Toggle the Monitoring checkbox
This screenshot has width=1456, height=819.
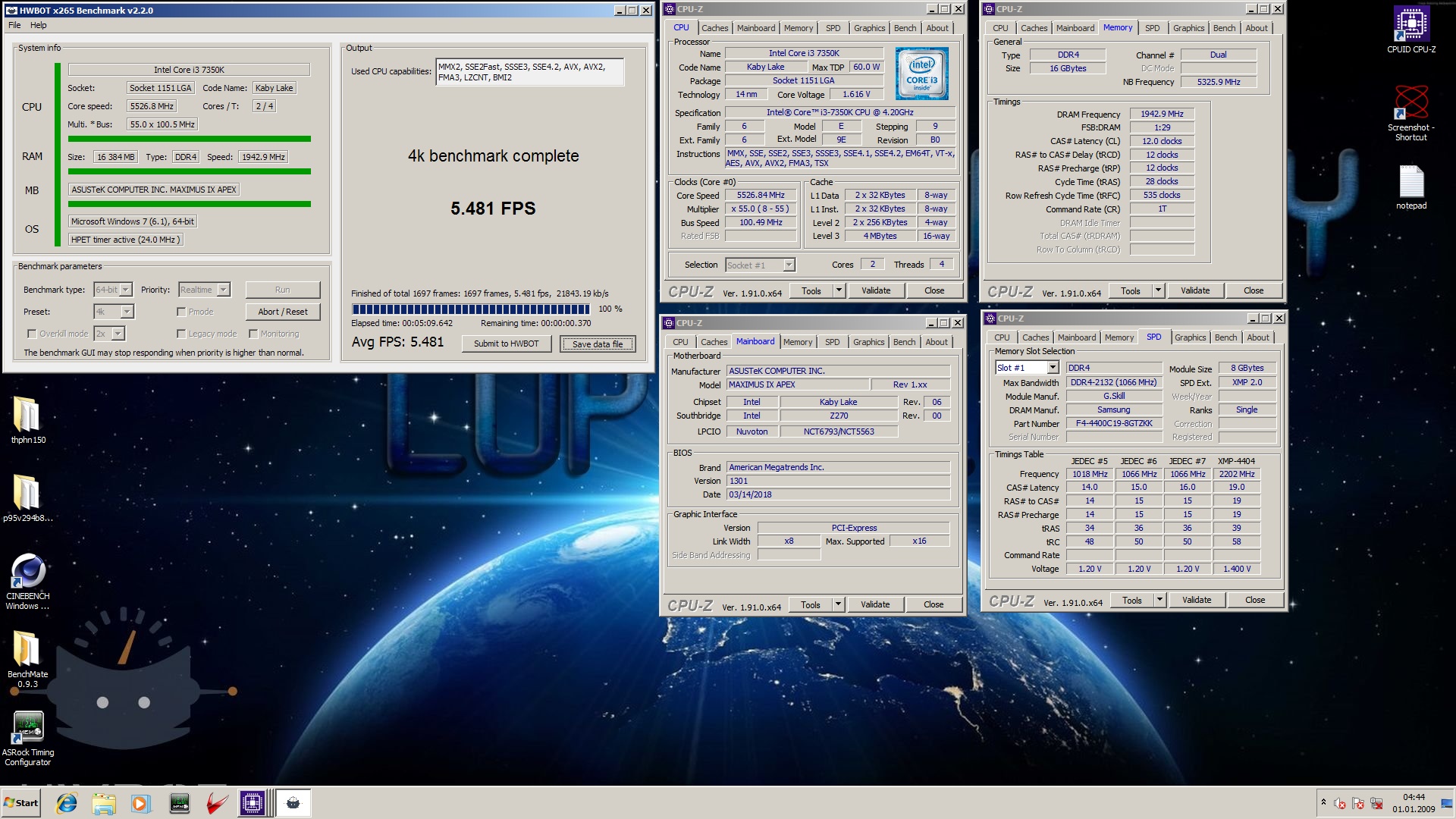(253, 334)
